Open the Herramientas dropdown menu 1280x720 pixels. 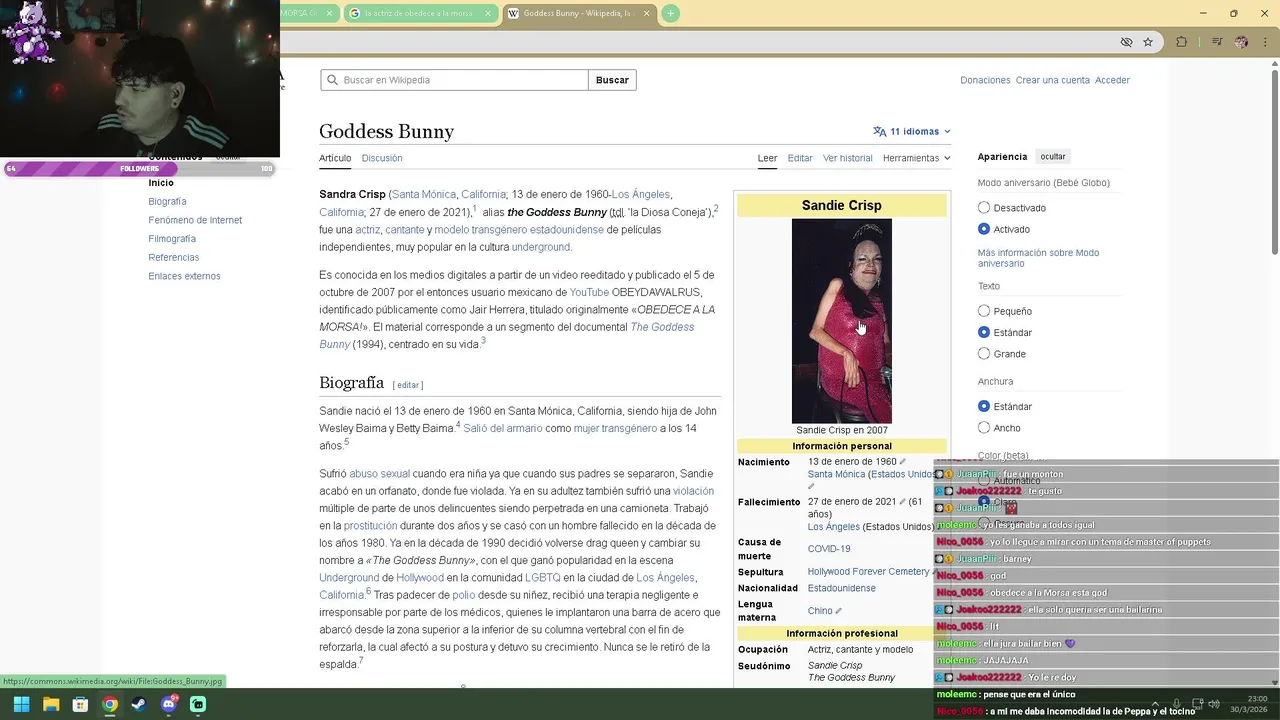917,158
